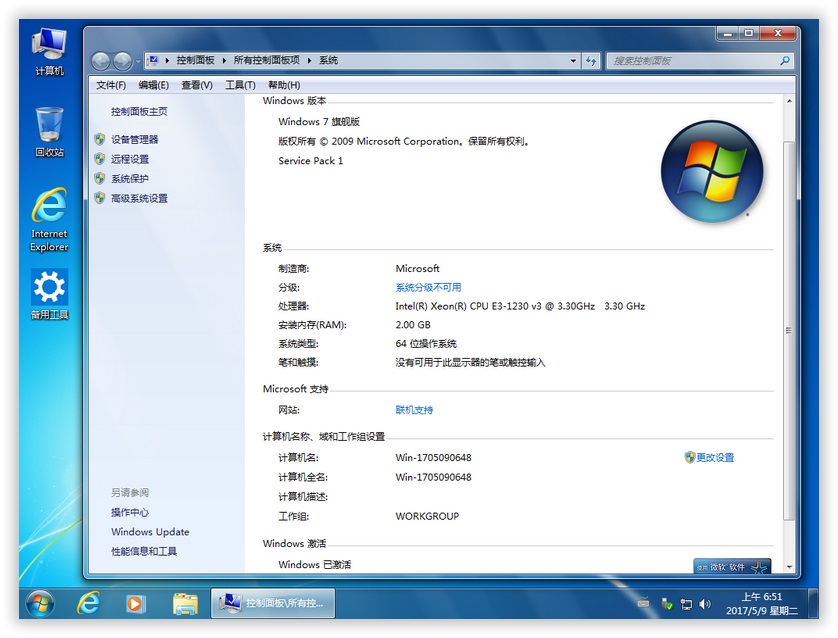Click 控制面板 in the breadcrumb
The image size is (838, 638).
pyautogui.click(x=196, y=60)
